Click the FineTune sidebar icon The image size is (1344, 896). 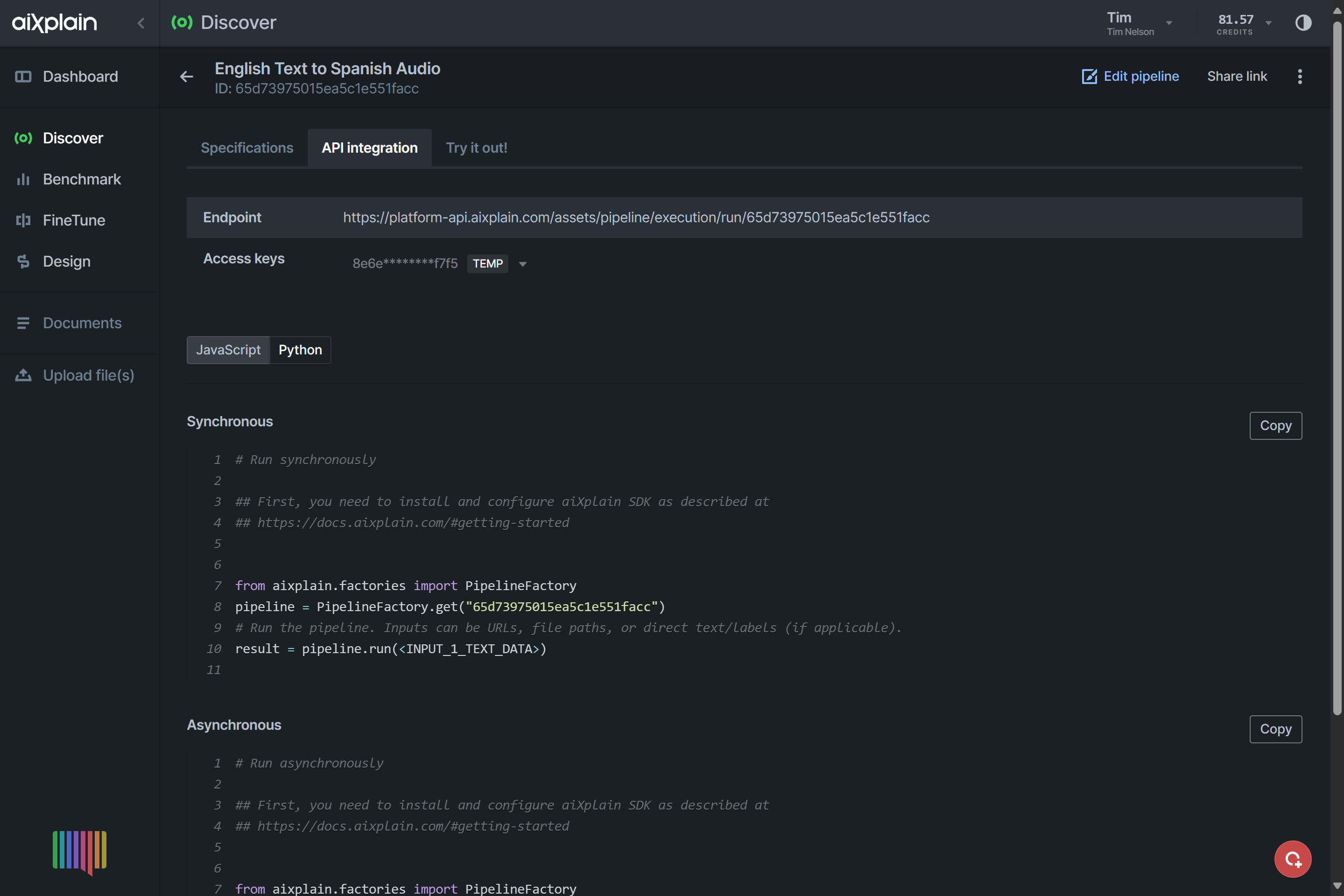pyautogui.click(x=23, y=220)
